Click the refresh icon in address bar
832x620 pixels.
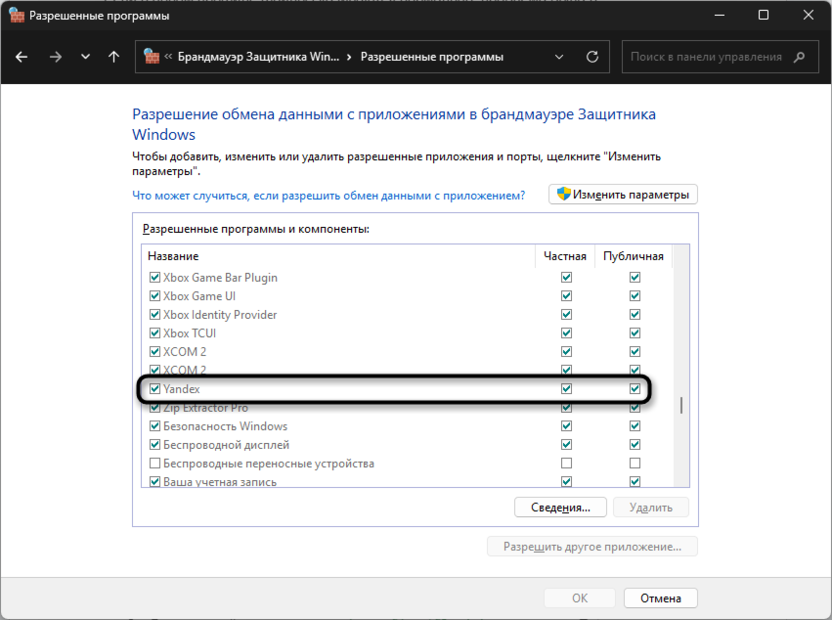(x=592, y=57)
